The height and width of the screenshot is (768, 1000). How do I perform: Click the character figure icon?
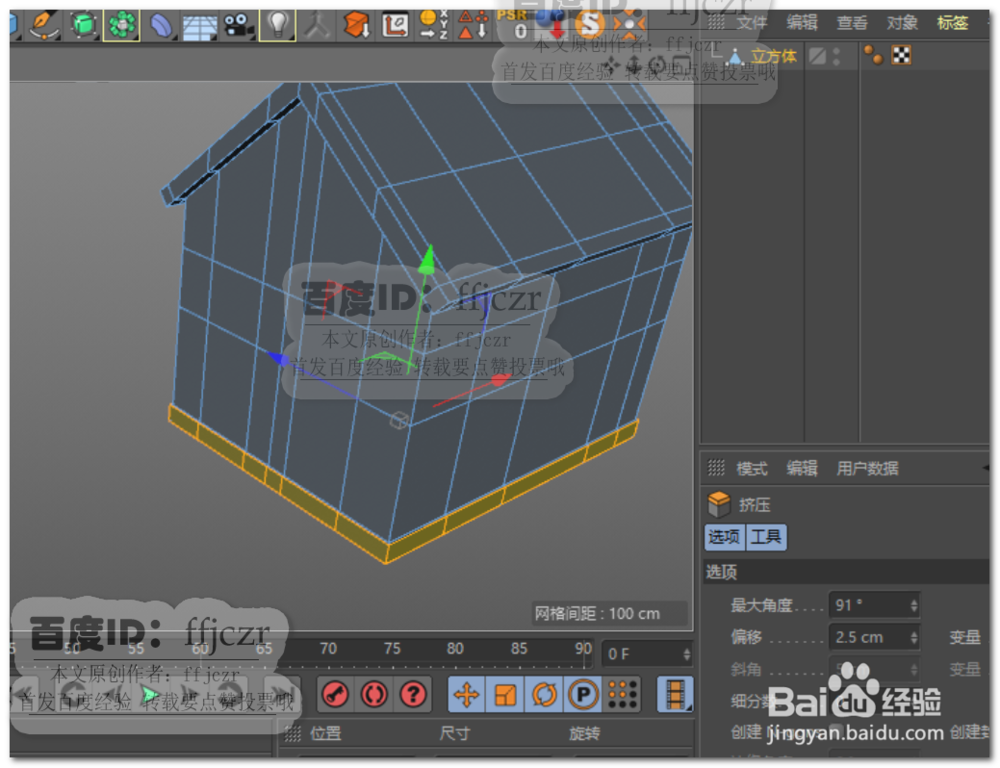point(316,25)
